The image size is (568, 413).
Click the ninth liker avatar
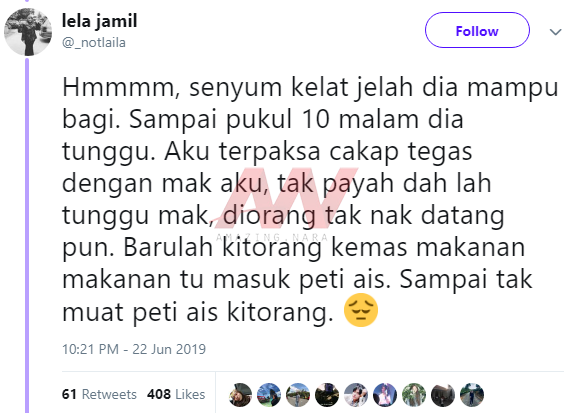coord(472,395)
